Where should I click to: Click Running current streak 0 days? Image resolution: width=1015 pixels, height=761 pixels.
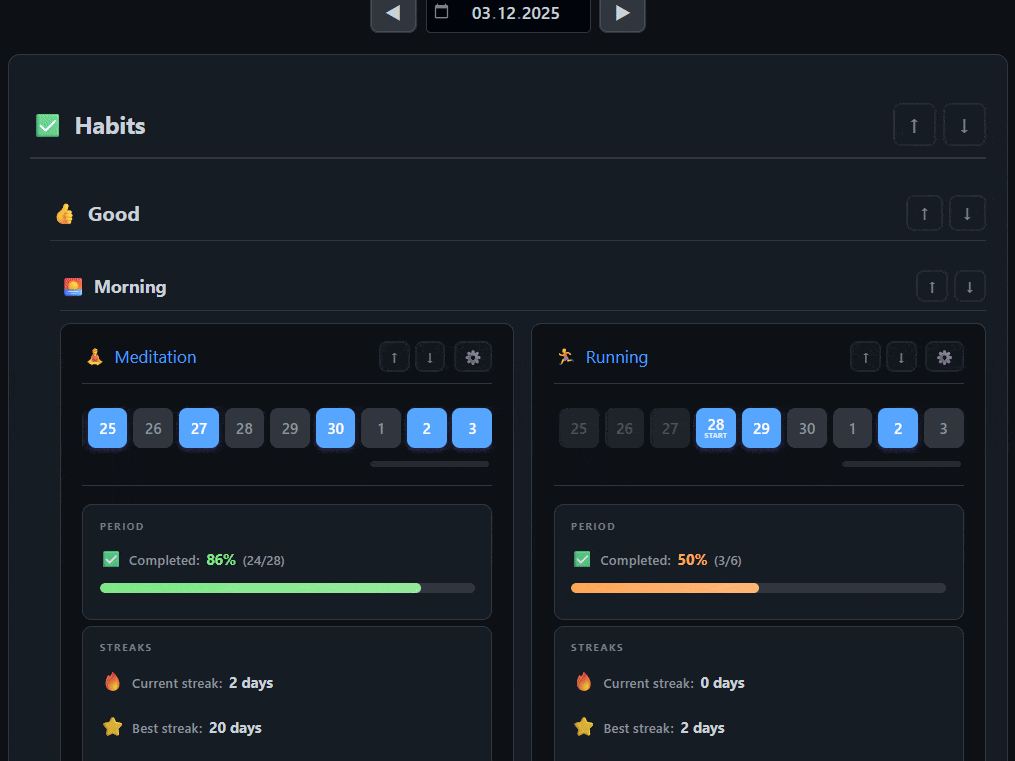(722, 683)
